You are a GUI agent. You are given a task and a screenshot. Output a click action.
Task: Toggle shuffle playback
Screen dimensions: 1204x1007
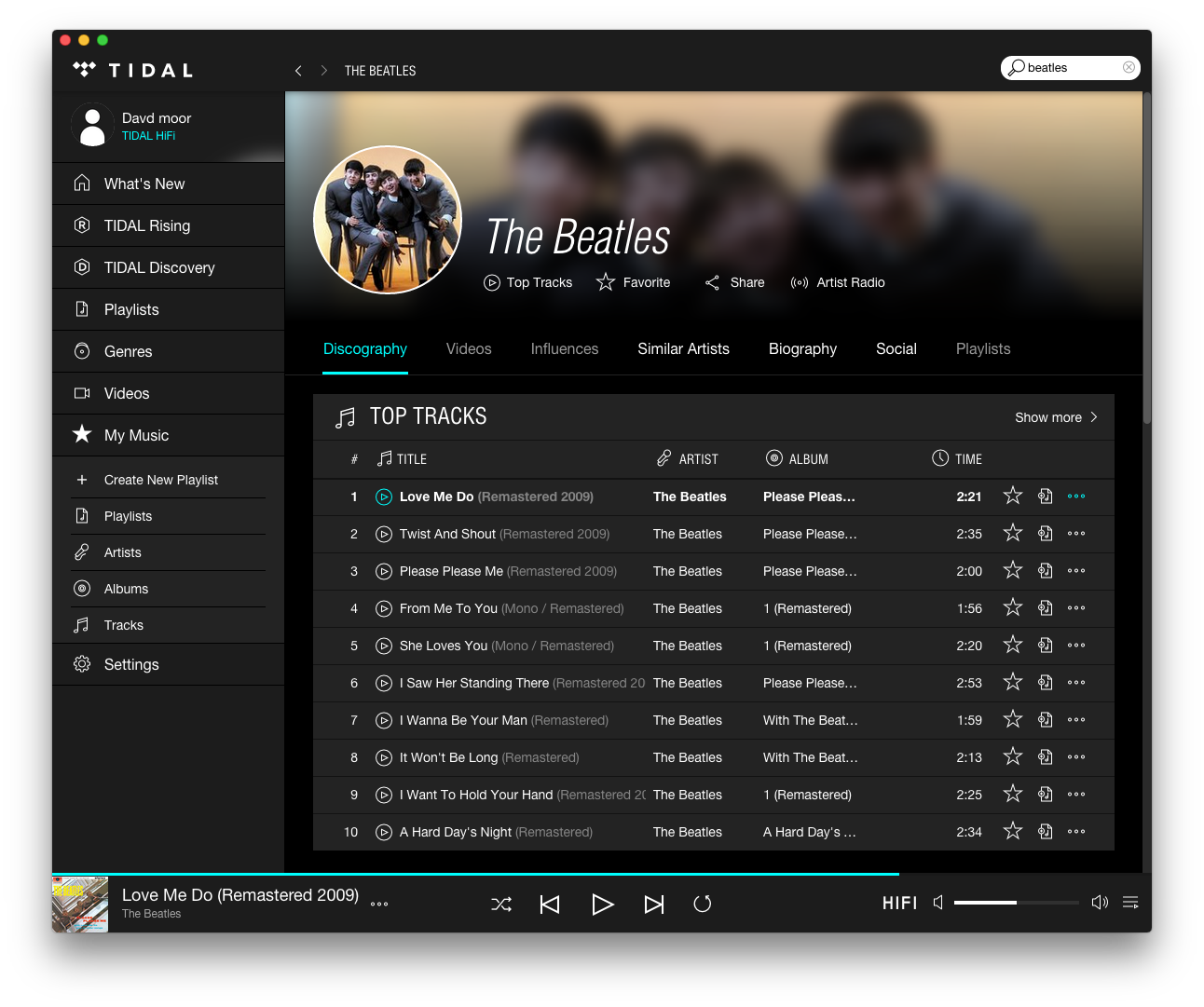501,905
